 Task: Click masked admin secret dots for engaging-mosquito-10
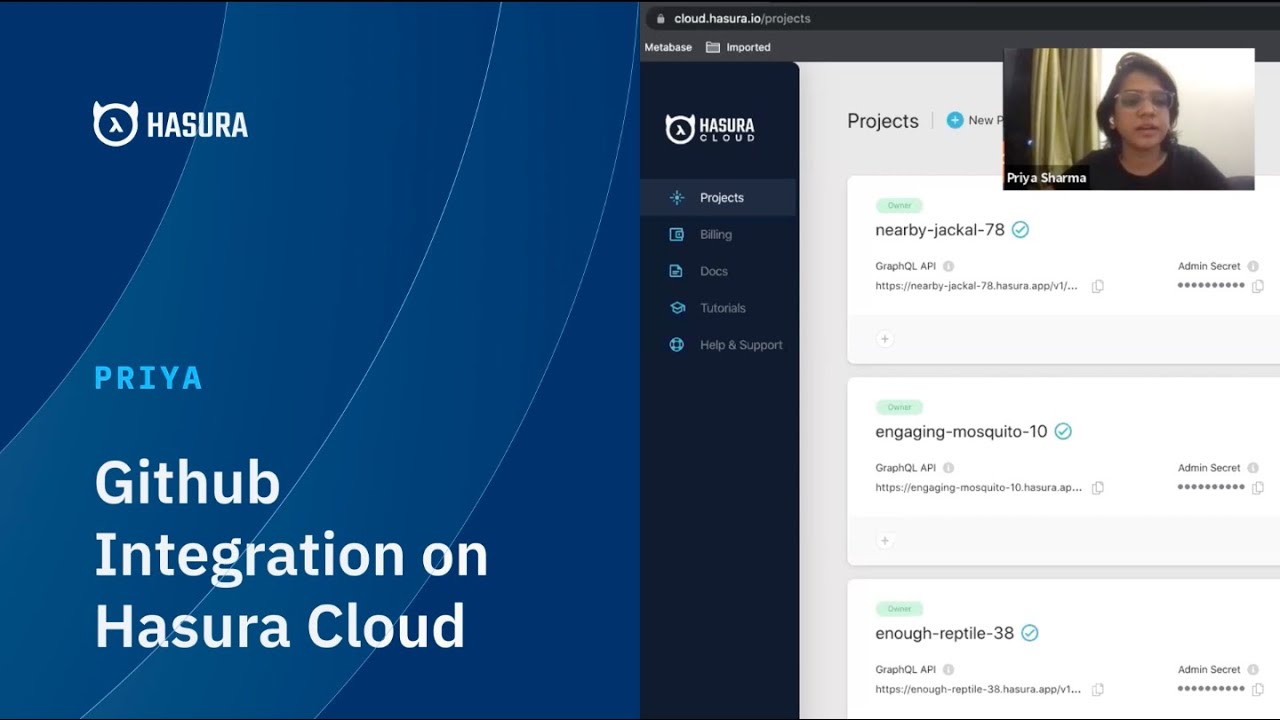coord(1211,488)
